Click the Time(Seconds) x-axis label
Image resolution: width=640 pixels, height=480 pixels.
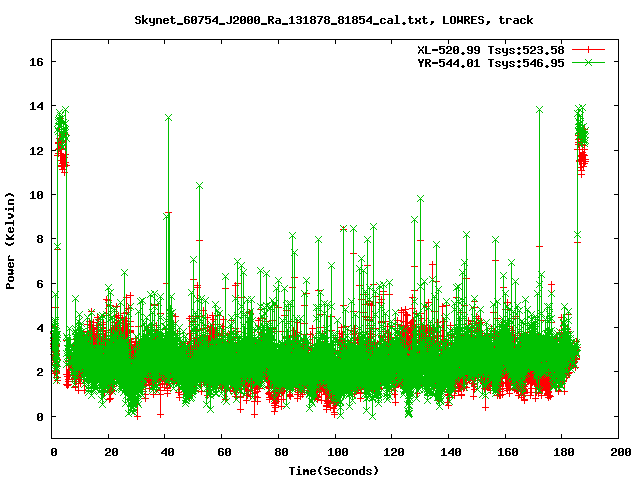click(x=334, y=471)
